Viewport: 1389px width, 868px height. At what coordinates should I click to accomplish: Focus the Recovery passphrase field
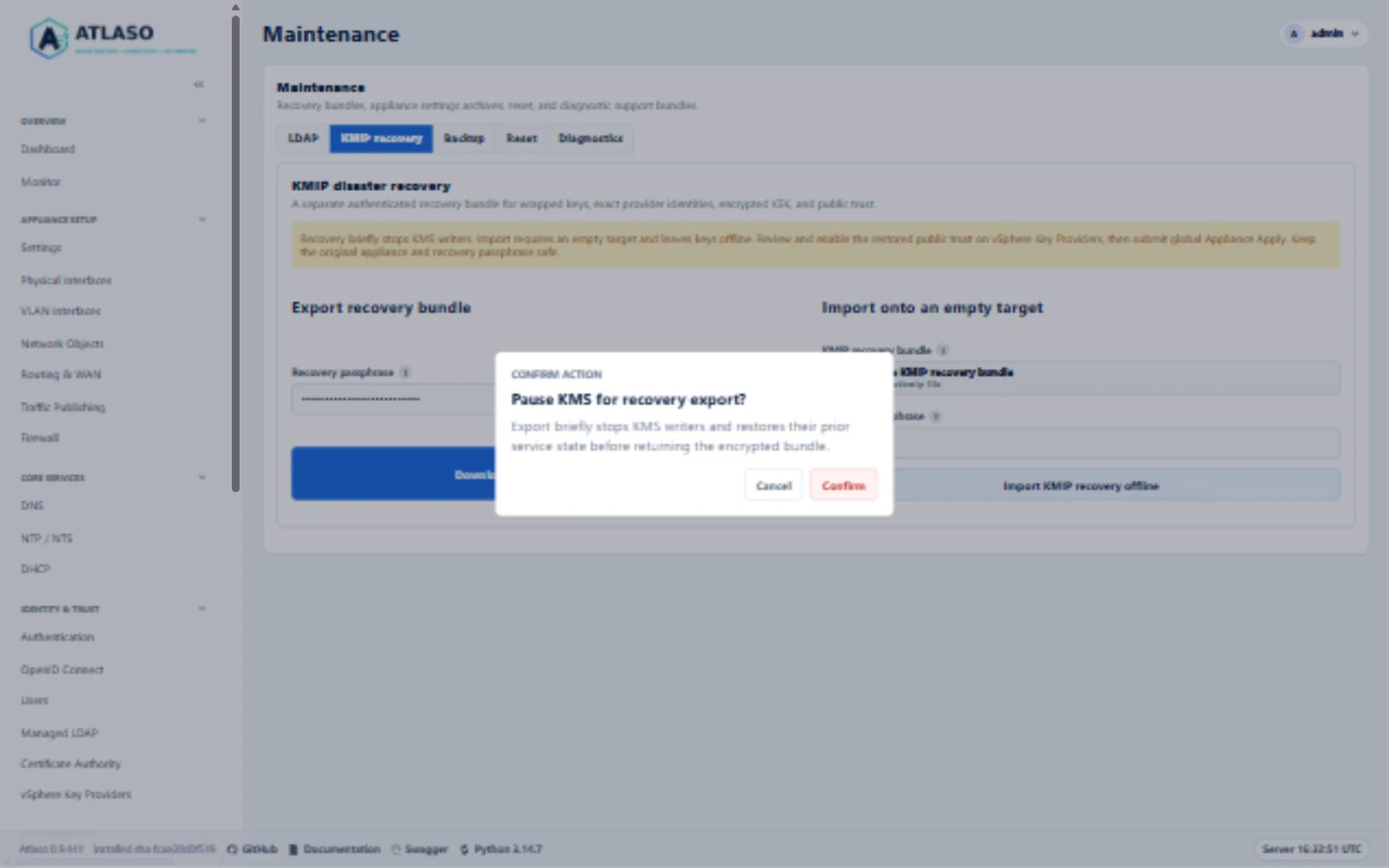click(393, 399)
